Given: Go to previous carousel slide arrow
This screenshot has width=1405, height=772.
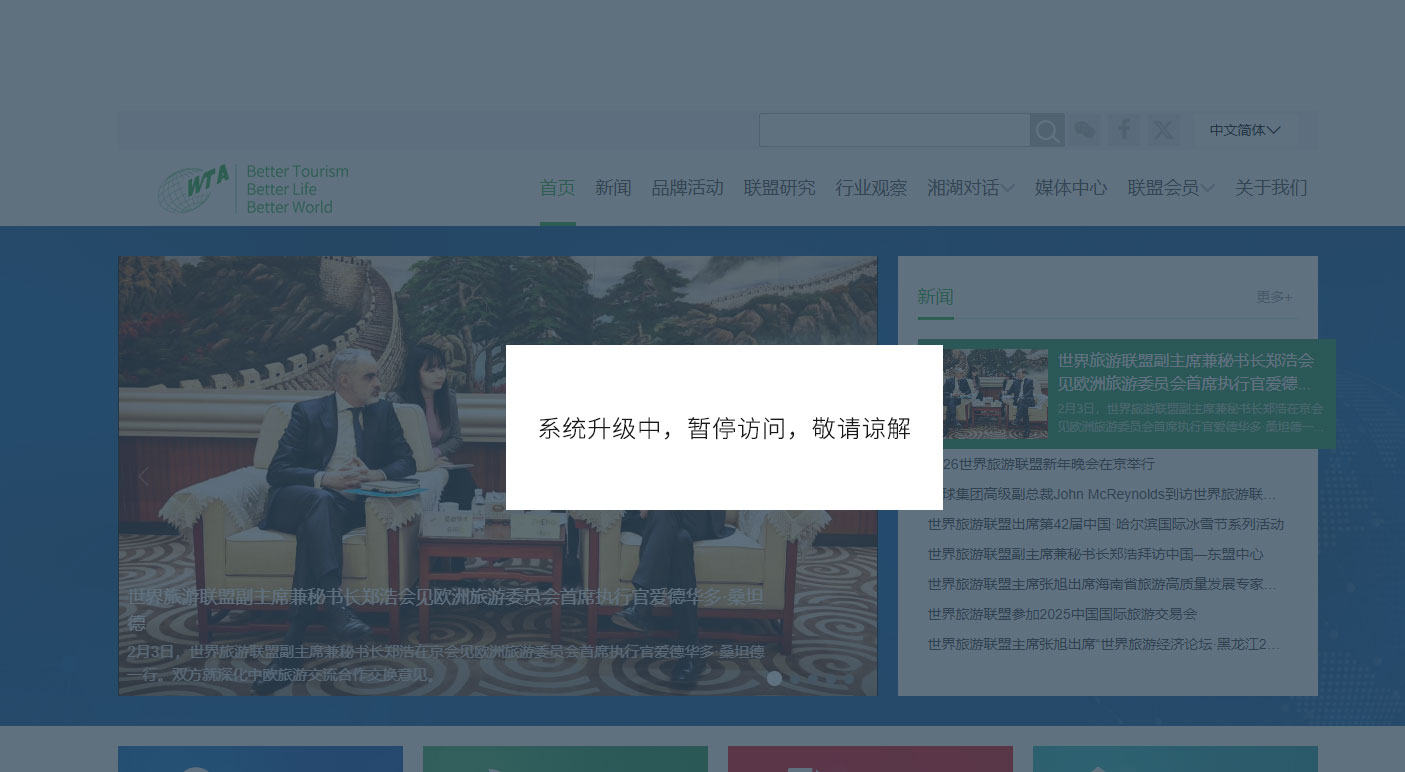Looking at the screenshot, I should [x=143, y=476].
